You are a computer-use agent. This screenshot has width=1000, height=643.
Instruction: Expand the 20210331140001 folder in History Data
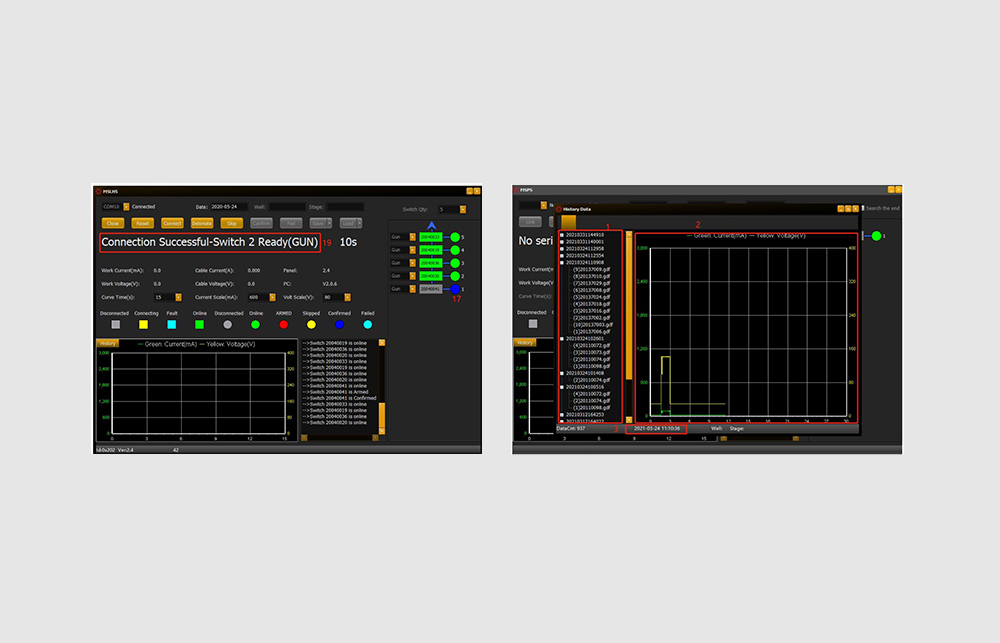561,242
